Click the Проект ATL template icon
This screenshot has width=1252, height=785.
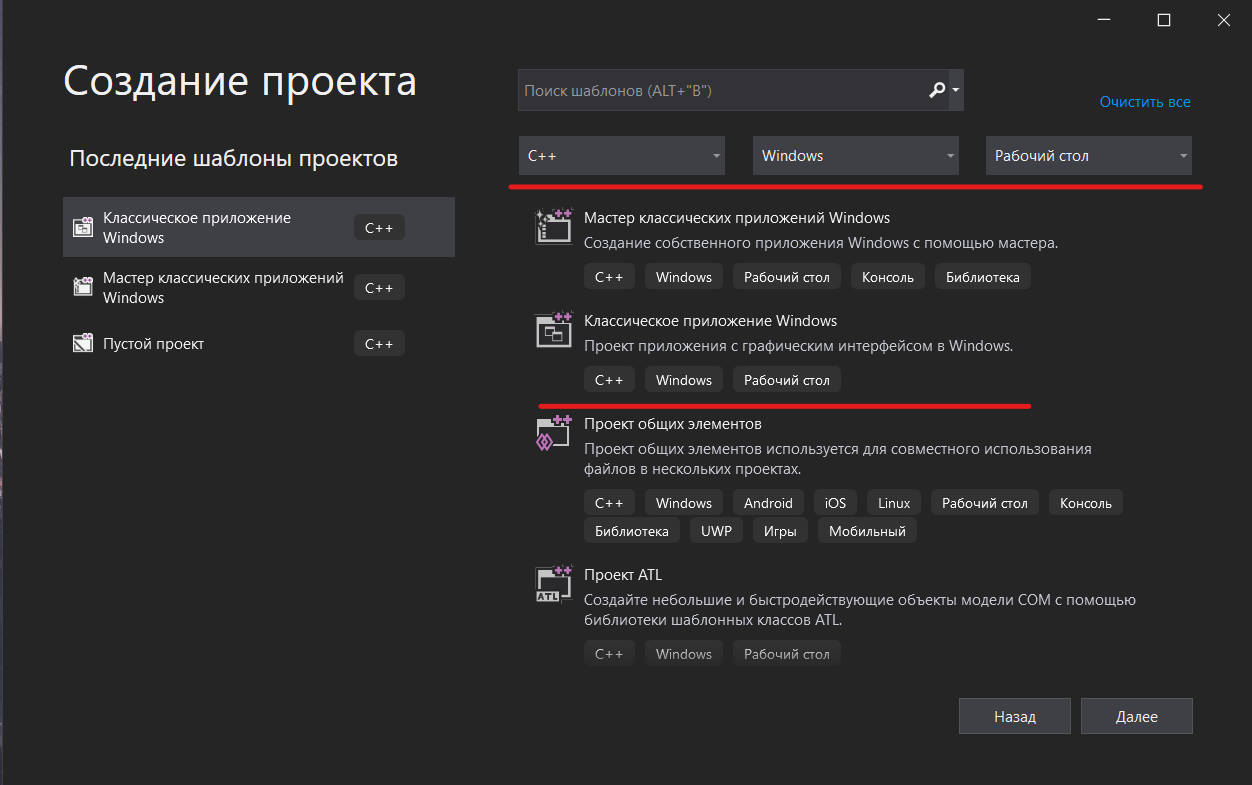(x=553, y=584)
